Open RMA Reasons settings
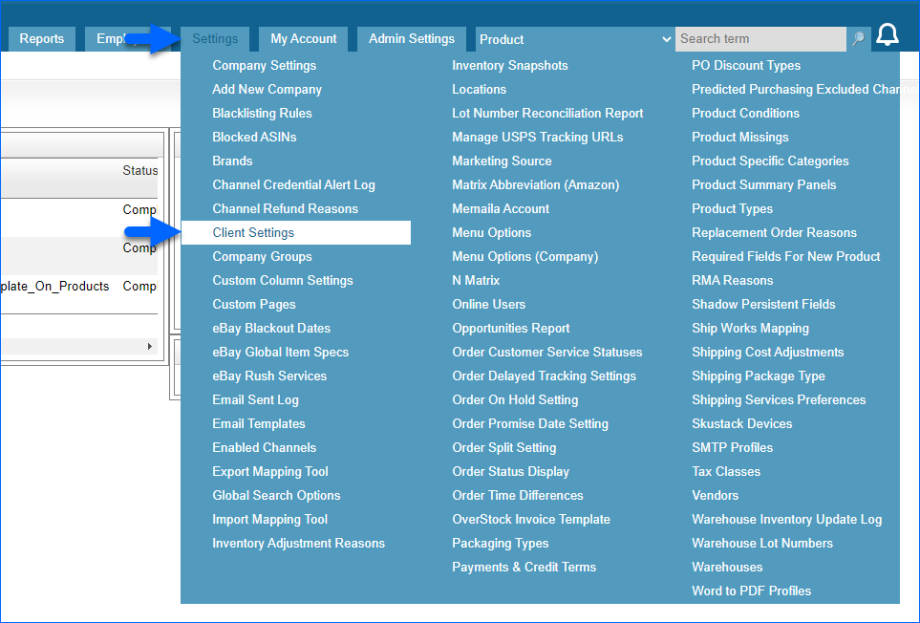 (733, 280)
